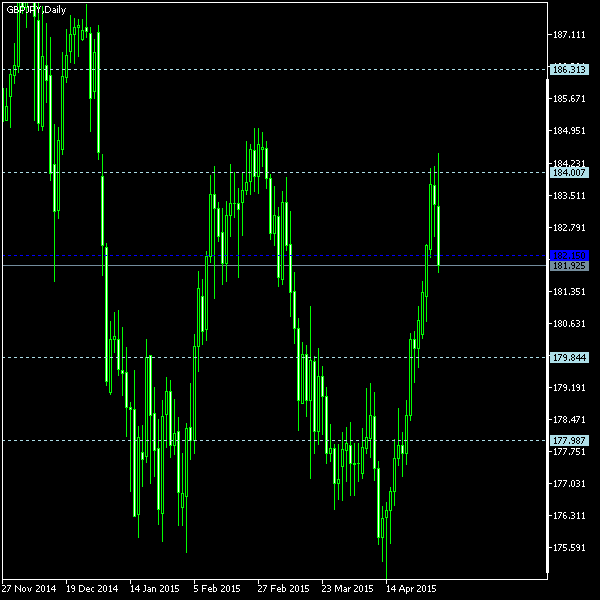
Task: Click the 175.591 price axis value
Action: point(569,548)
